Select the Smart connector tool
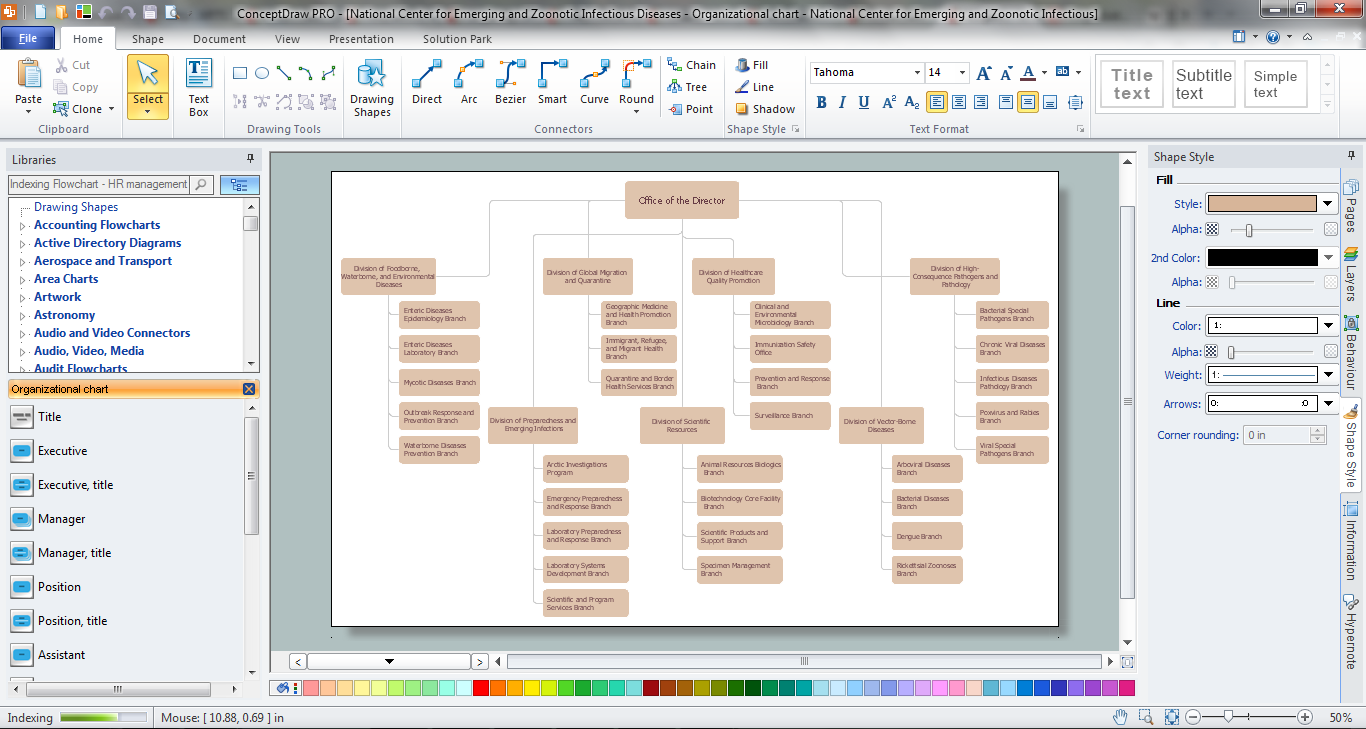The height and width of the screenshot is (729, 1366). 552,82
